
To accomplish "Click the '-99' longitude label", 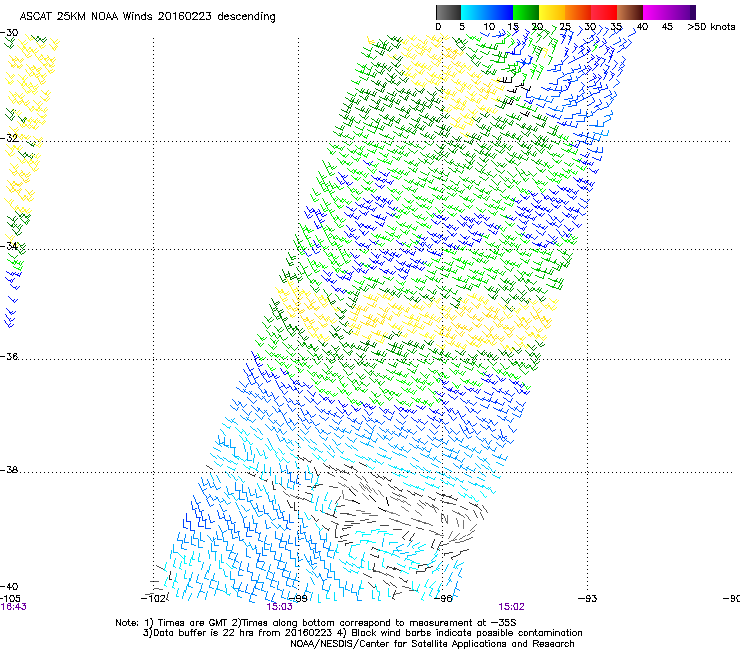I will 297,598.
